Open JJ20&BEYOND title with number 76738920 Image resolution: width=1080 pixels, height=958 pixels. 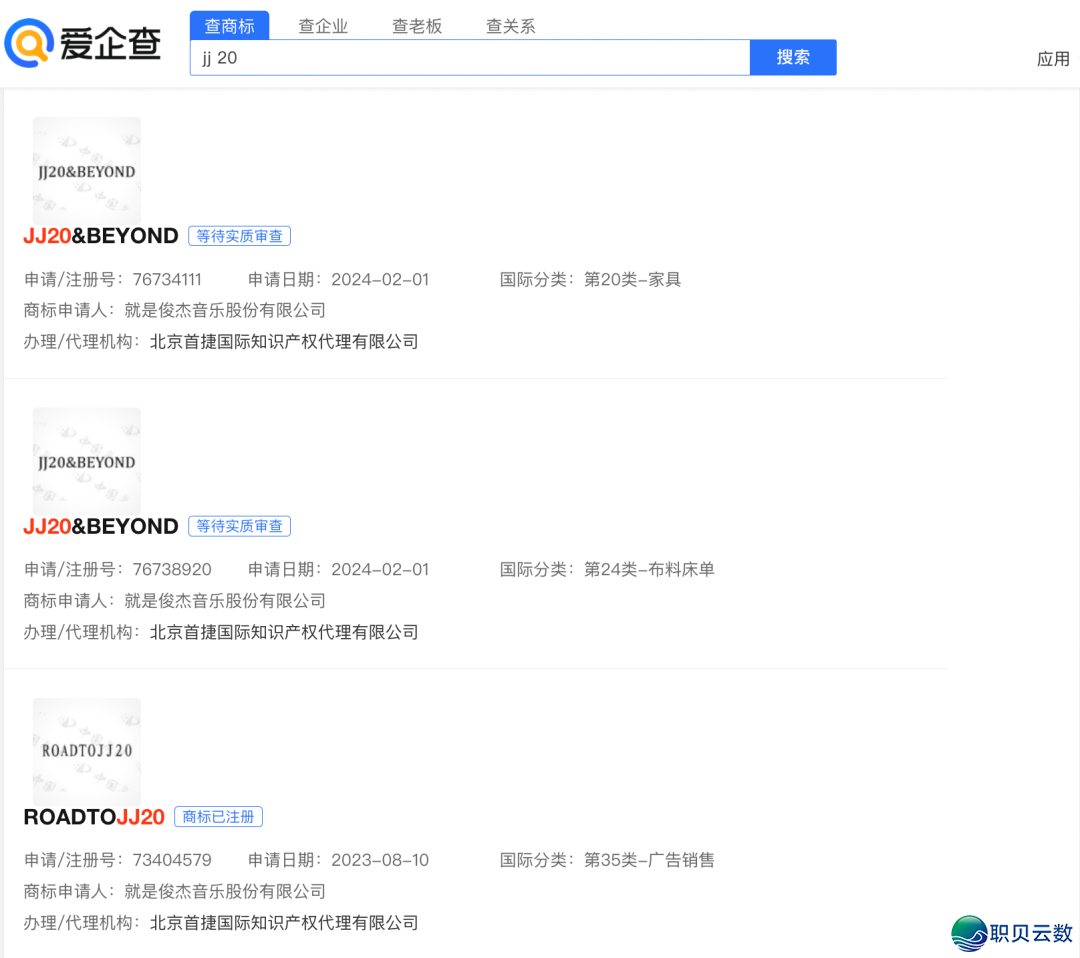pyautogui.click(x=101, y=527)
